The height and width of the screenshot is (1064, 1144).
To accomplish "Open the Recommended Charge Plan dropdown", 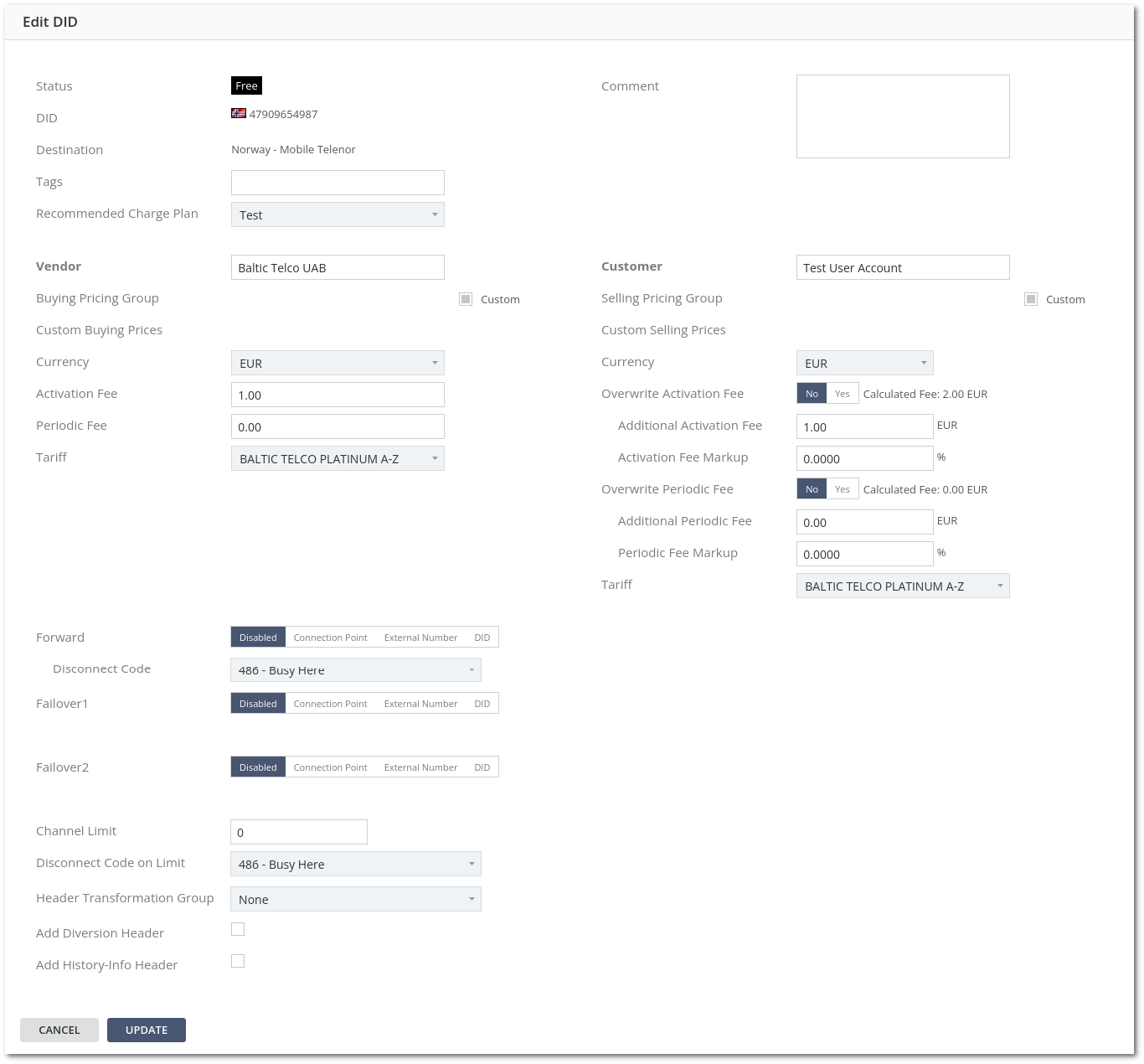I will coord(338,214).
